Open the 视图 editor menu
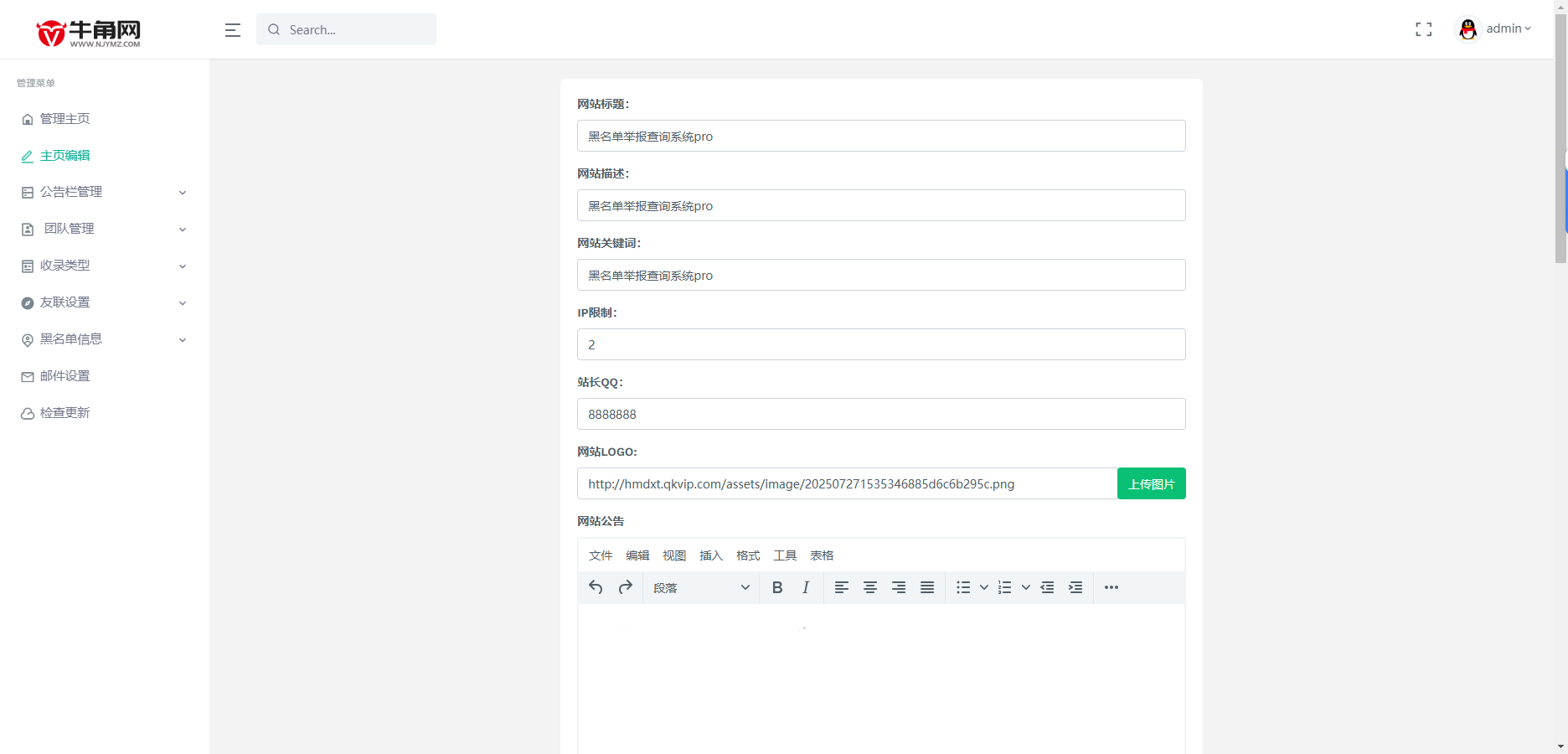Viewport: 1568px width, 754px height. coord(674,555)
